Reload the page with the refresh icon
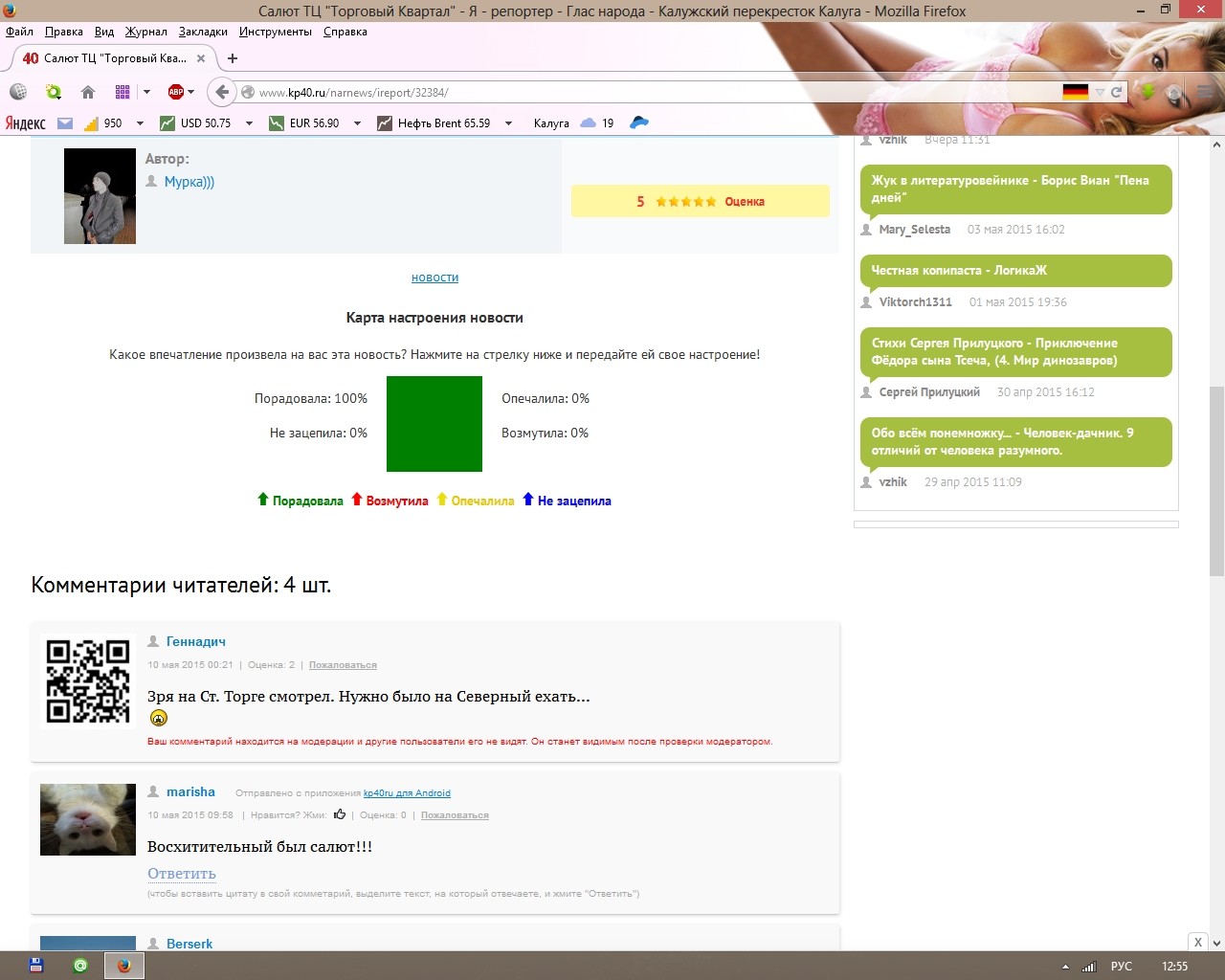Screen dimensions: 1225x980 (x=1116, y=93)
